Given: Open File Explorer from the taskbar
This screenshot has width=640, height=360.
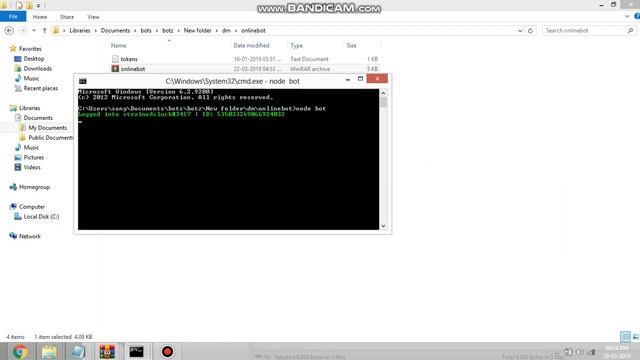Looking at the screenshot, I should (49, 351).
